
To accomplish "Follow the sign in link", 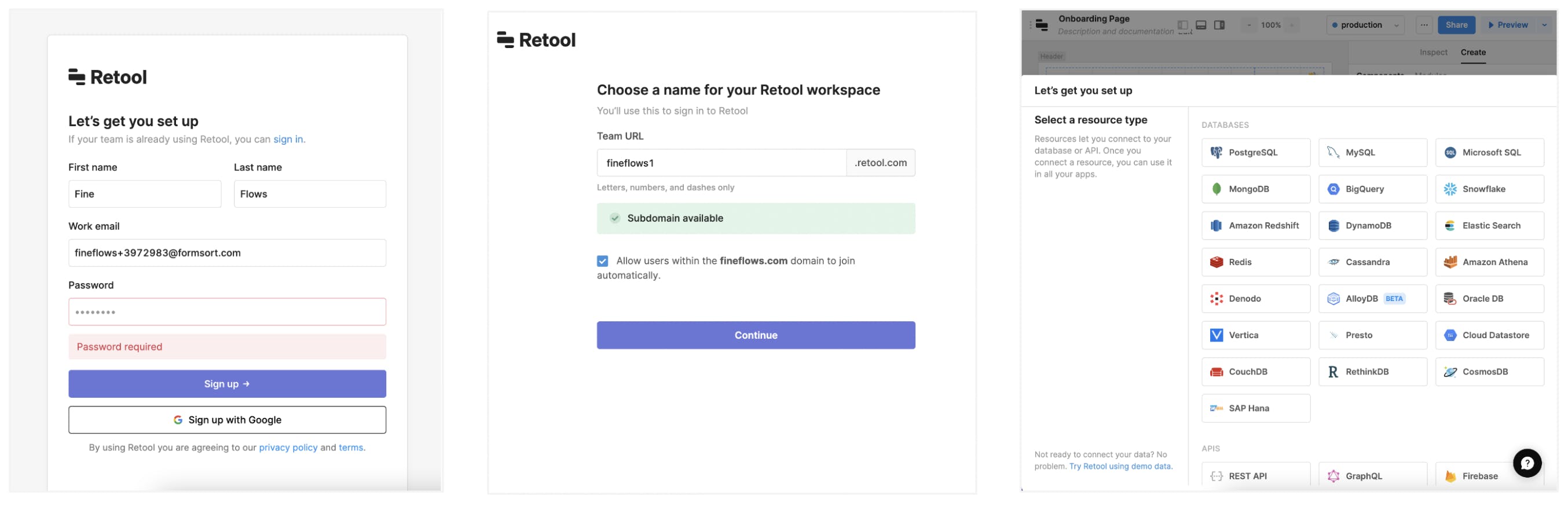I will (288, 140).
